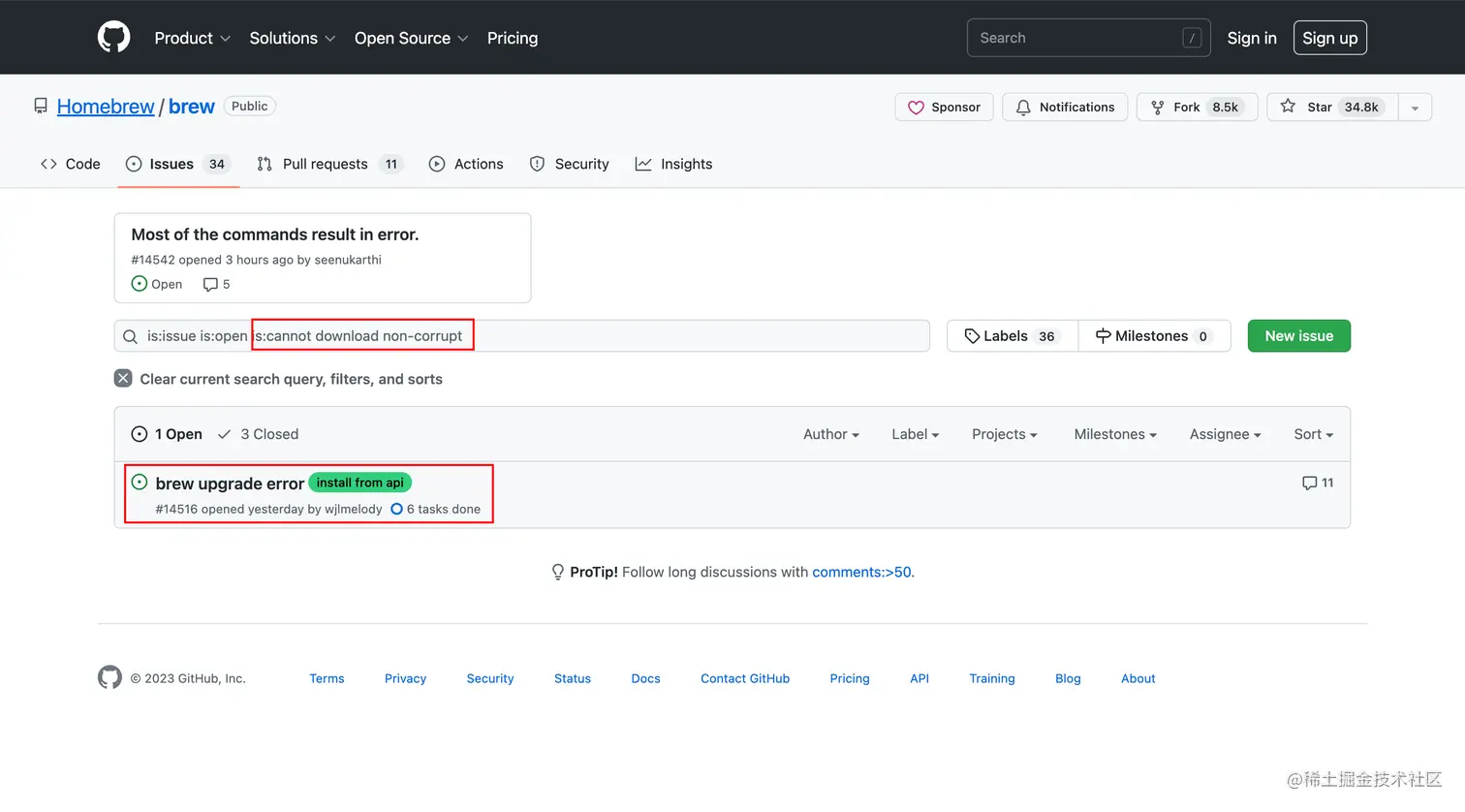
Task: Star the brew repository
Action: tap(1332, 107)
